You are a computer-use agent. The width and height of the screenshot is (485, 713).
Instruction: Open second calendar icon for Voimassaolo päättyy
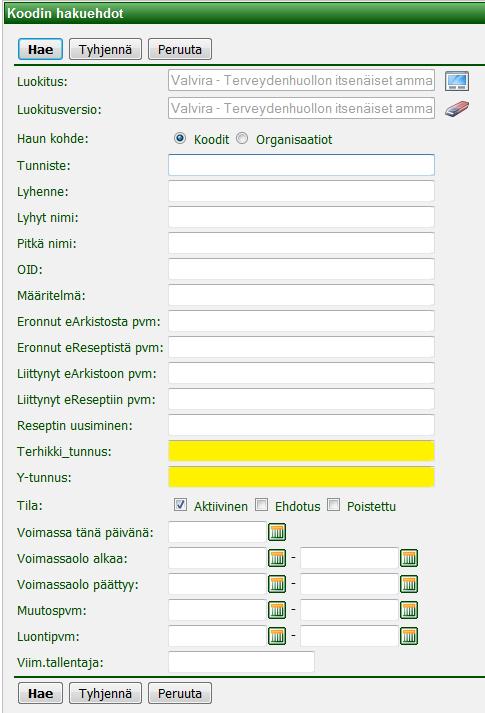tap(409, 584)
